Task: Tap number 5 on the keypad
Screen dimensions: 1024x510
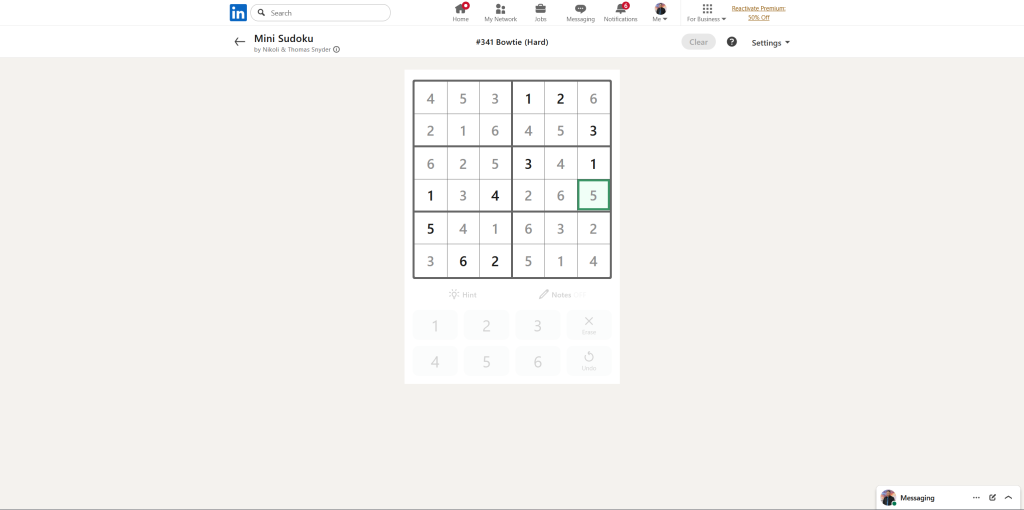Action: [x=487, y=361]
